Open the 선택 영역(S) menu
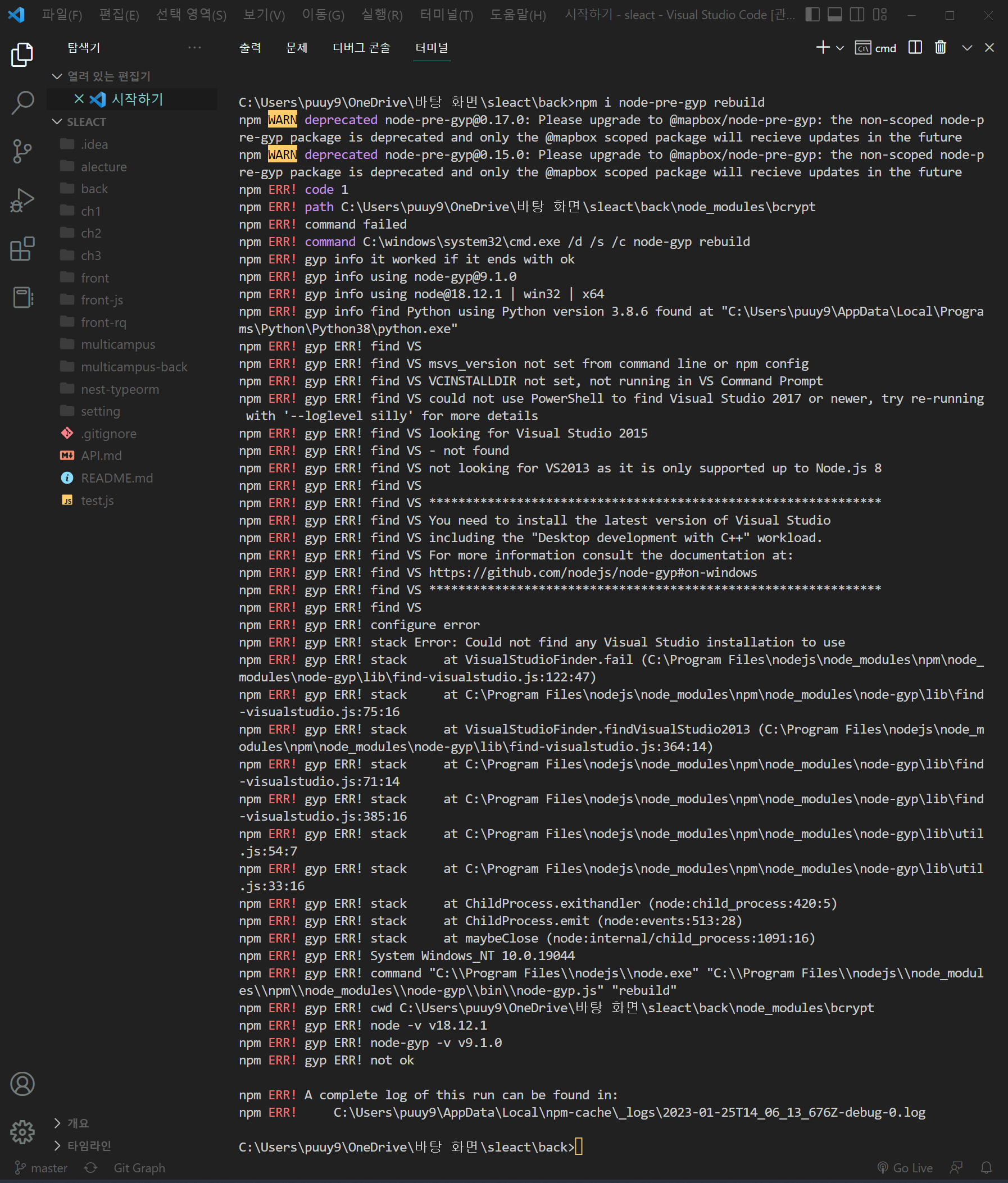 (x=192, y=15)
